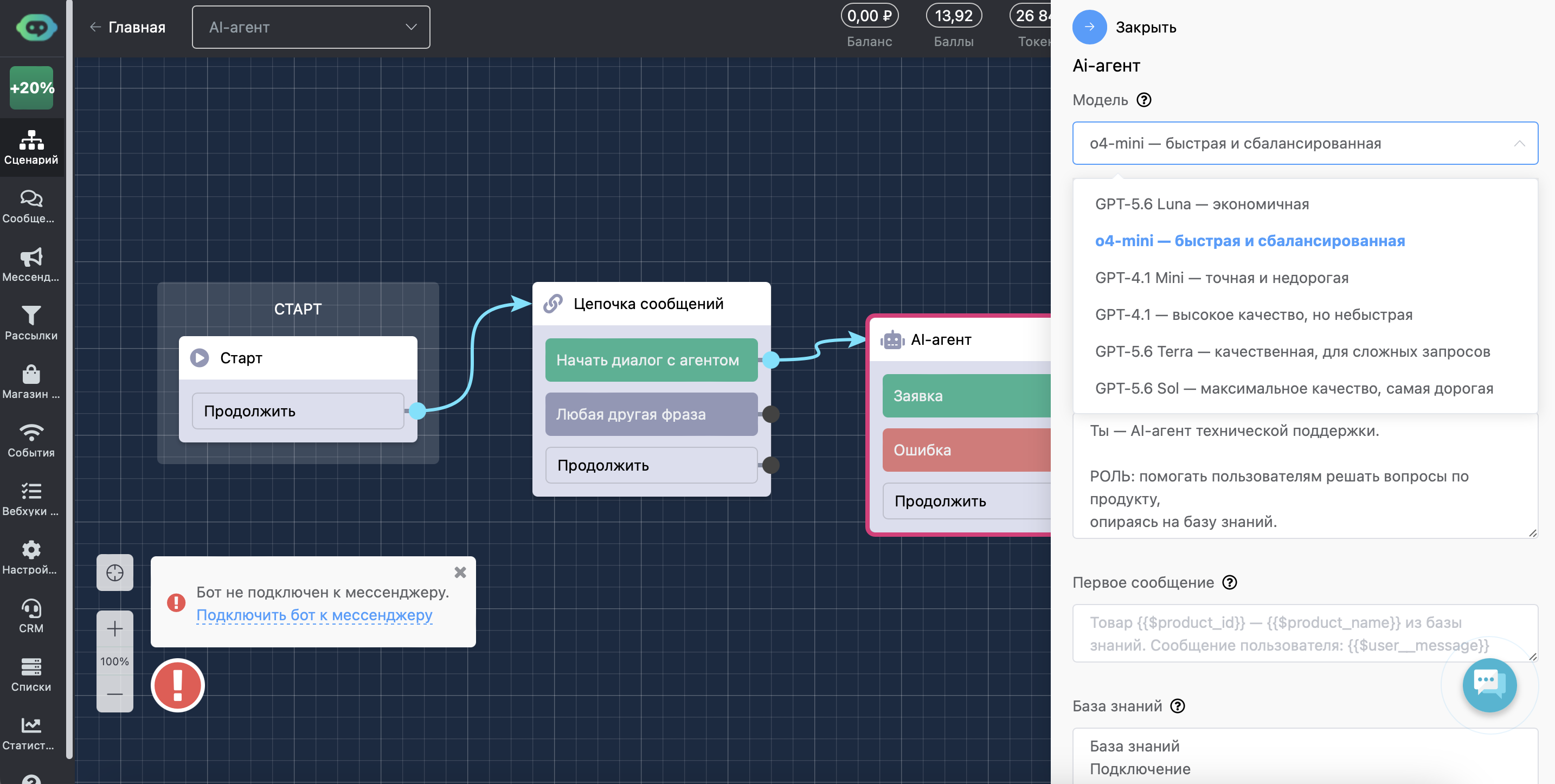Screen dimensions: 1555x784
Task: Click the large red warning indicator
Action: (177, 685)
